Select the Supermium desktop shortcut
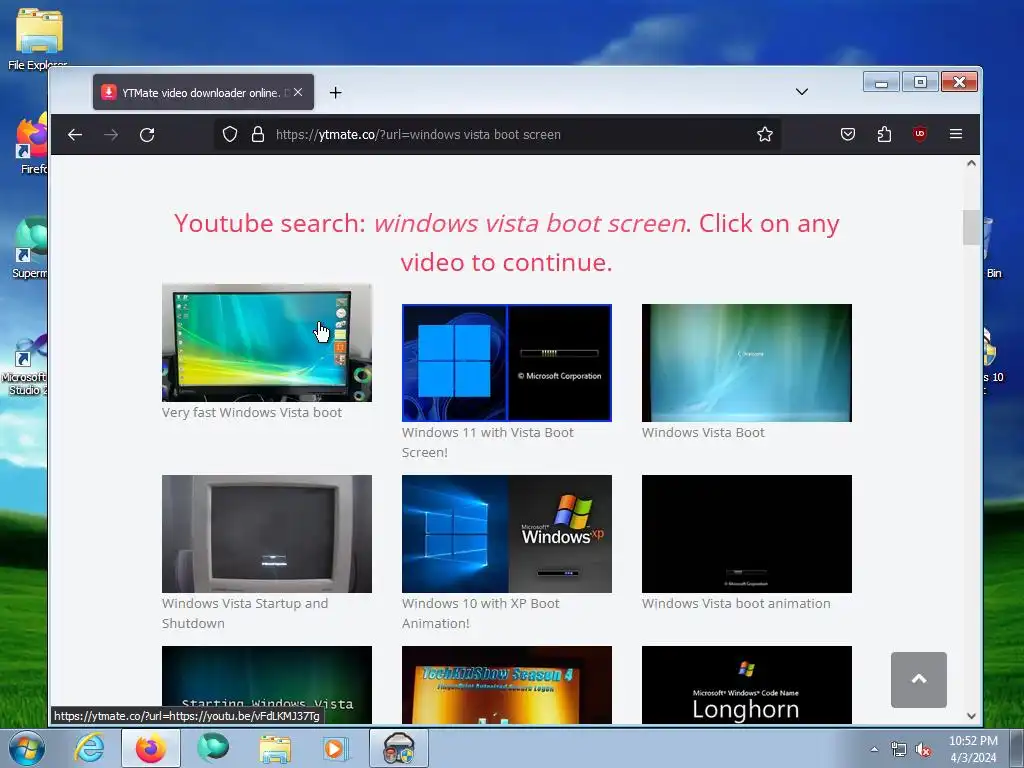 (x=29, y=248)
